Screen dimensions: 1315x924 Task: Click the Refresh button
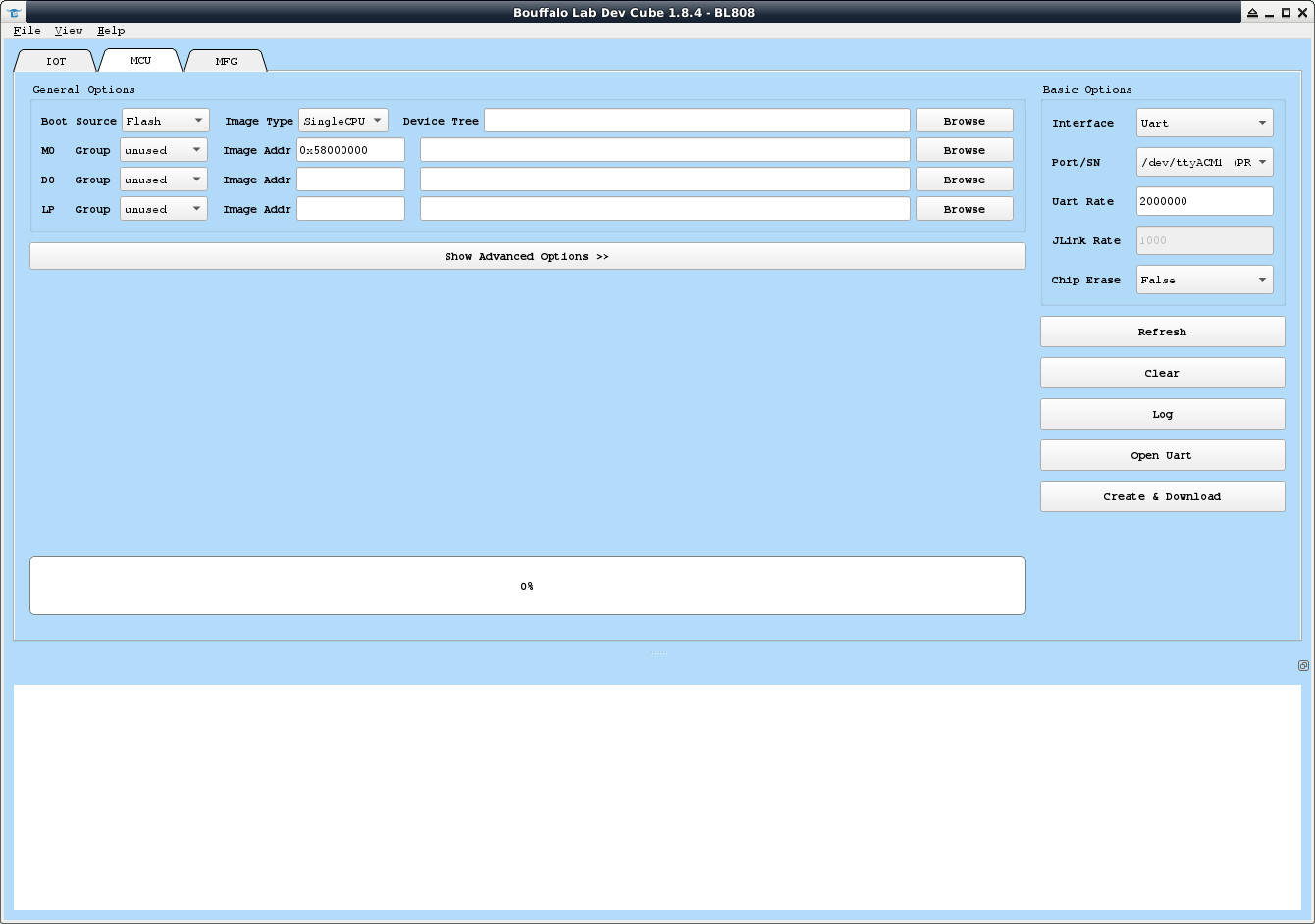pos(1162,332)
